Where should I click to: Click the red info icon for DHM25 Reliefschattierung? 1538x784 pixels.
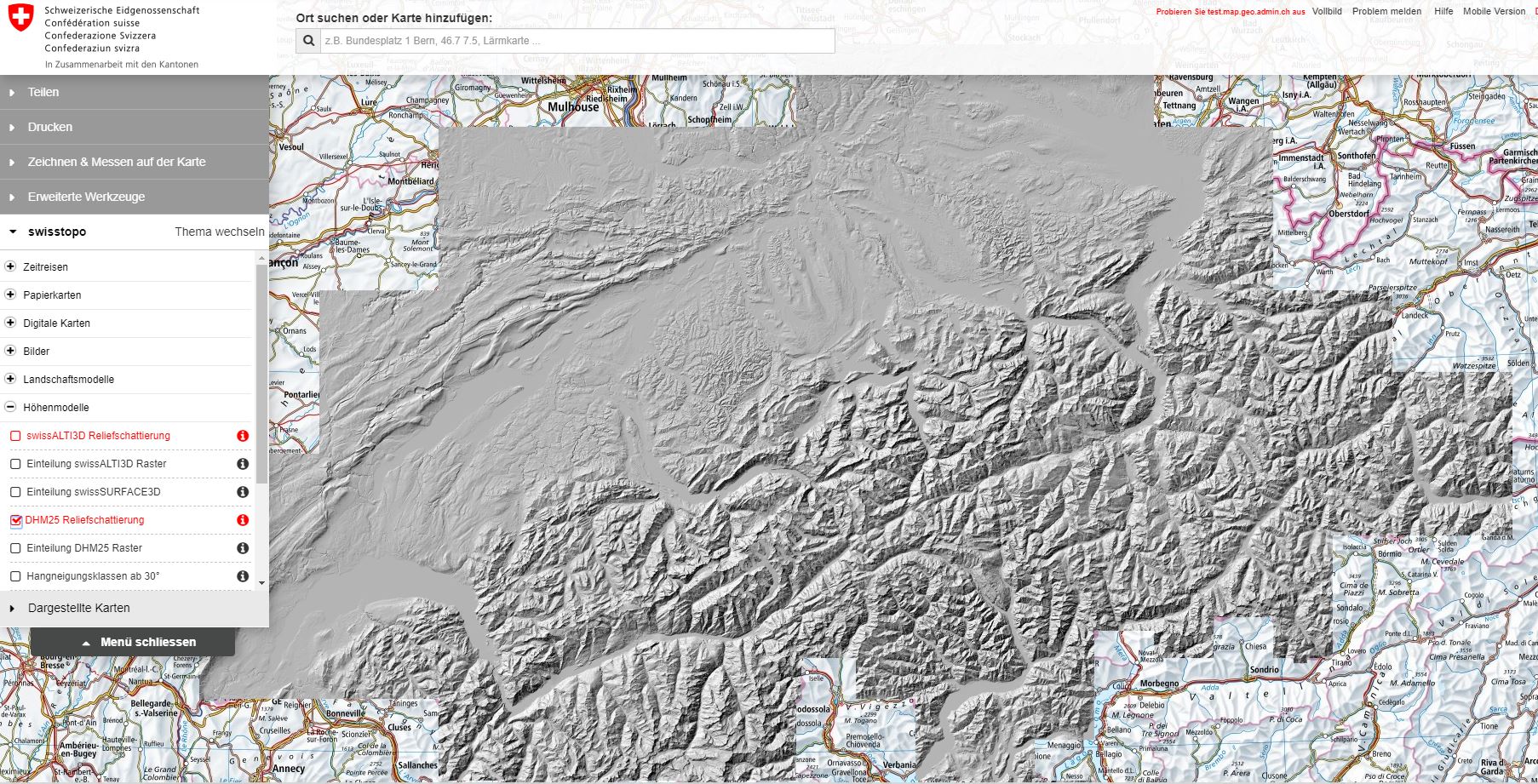click(243, 520)
